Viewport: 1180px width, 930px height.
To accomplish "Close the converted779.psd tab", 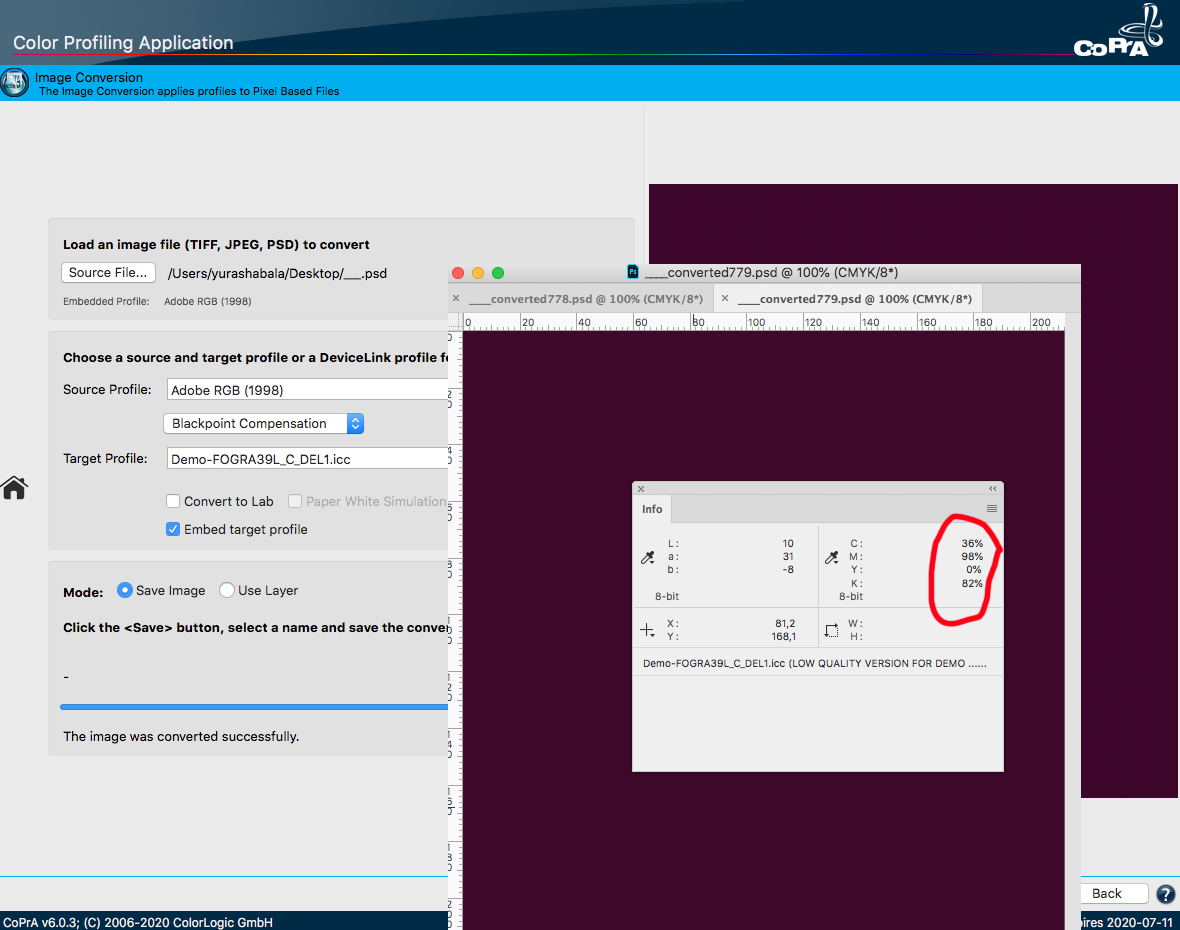I will pyautogui.click(x=725, y=299).
